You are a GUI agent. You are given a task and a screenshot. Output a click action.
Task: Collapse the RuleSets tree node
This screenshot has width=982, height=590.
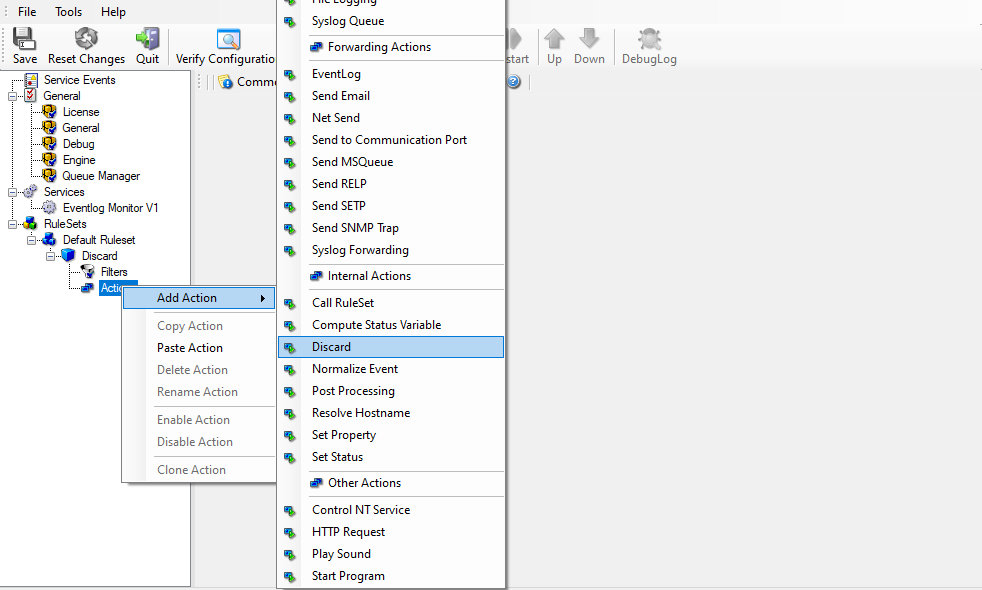pyautogui.click(x=13, y=224)
